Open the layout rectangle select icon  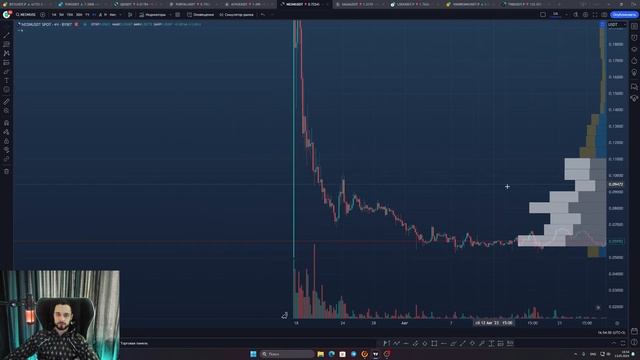point(543,15)
